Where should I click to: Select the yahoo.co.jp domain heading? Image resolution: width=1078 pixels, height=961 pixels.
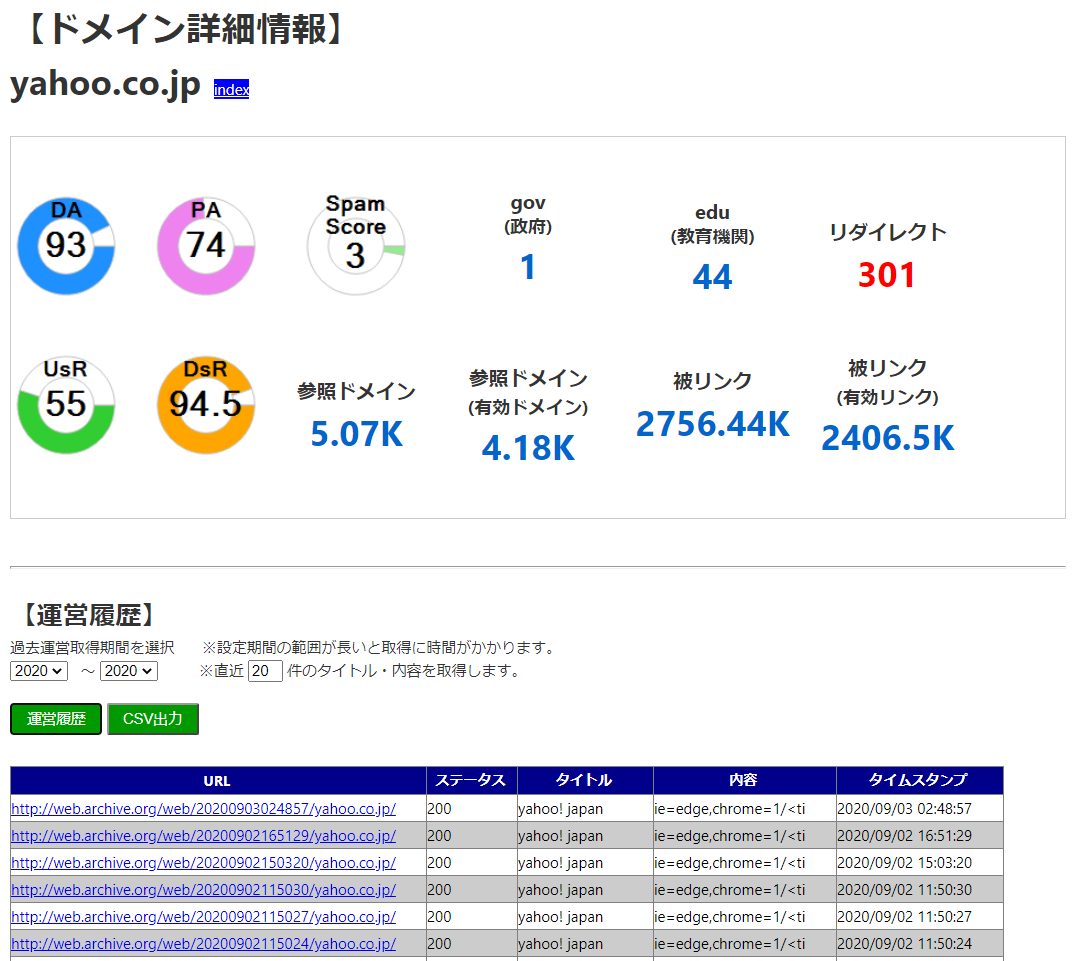[x=105, y=85]
